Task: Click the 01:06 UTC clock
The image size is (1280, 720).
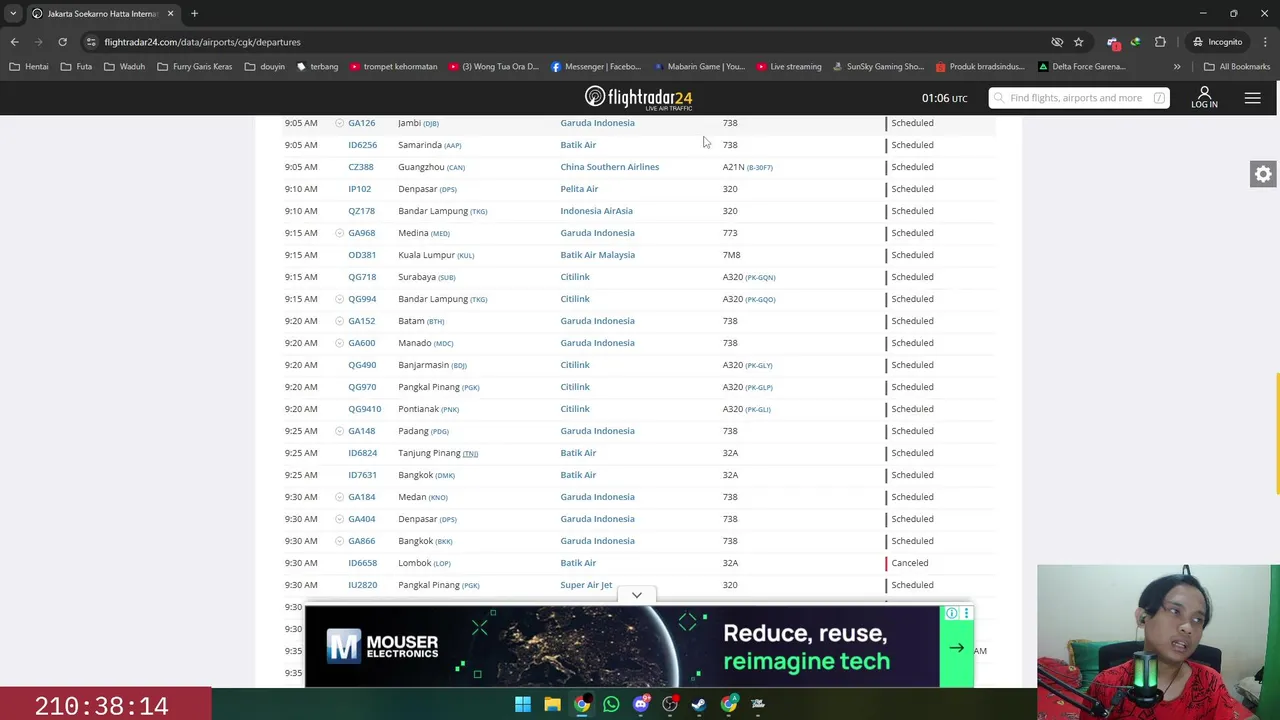Action: (944, 98)
